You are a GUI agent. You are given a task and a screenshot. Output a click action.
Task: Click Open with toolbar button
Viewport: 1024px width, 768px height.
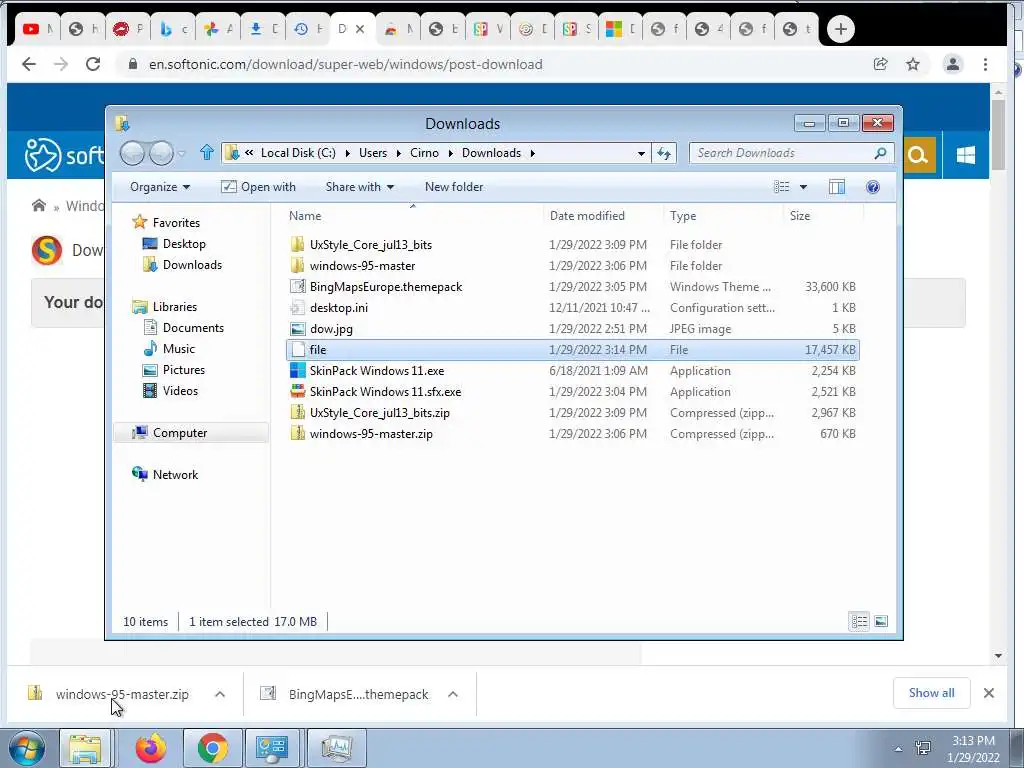click(259, 187)
